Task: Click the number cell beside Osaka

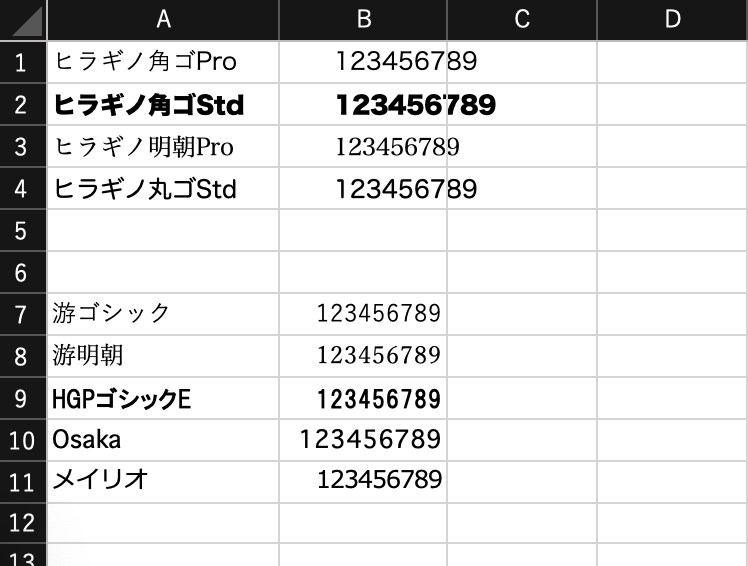Action: (x=370, y=439)
